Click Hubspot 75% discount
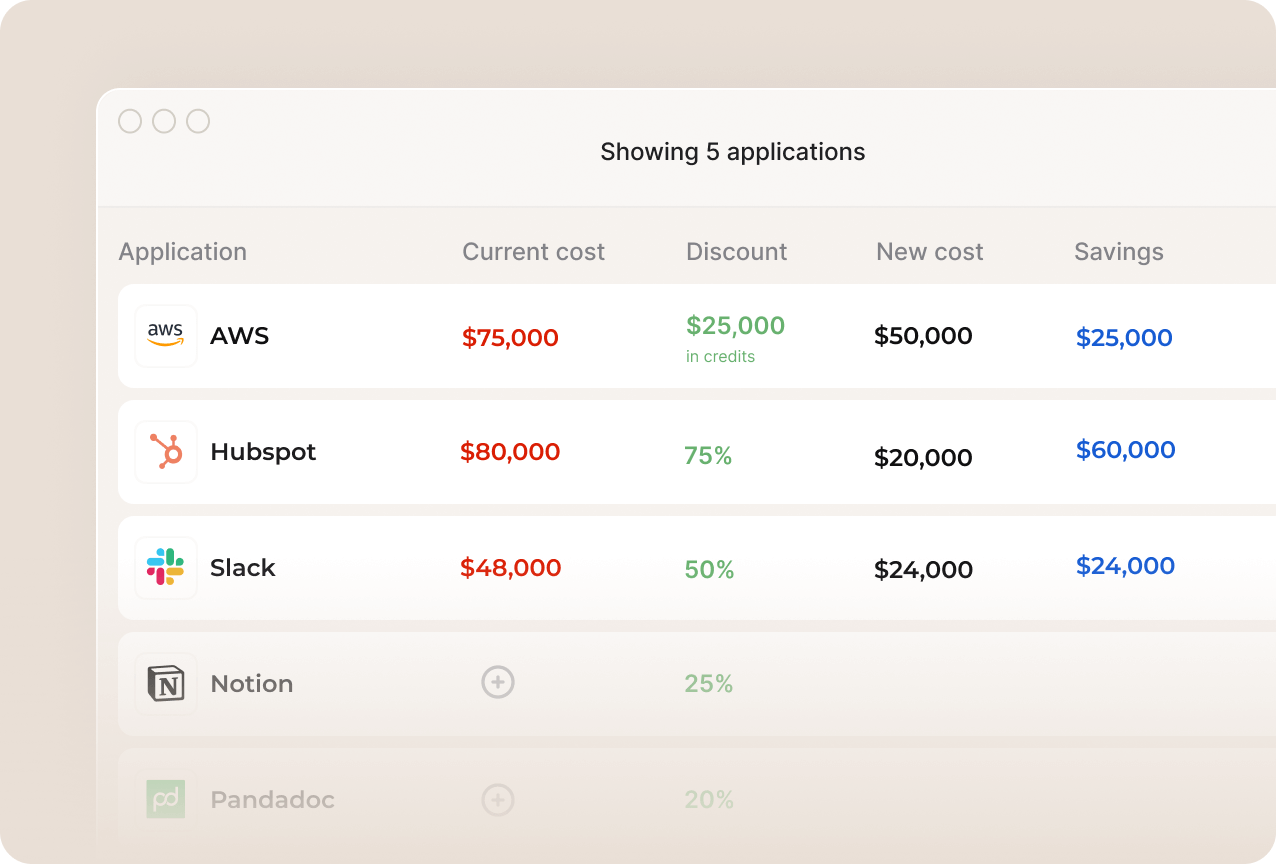This screenshot has width=1276, height=864. pyautogui.click(x=708, y=456)
